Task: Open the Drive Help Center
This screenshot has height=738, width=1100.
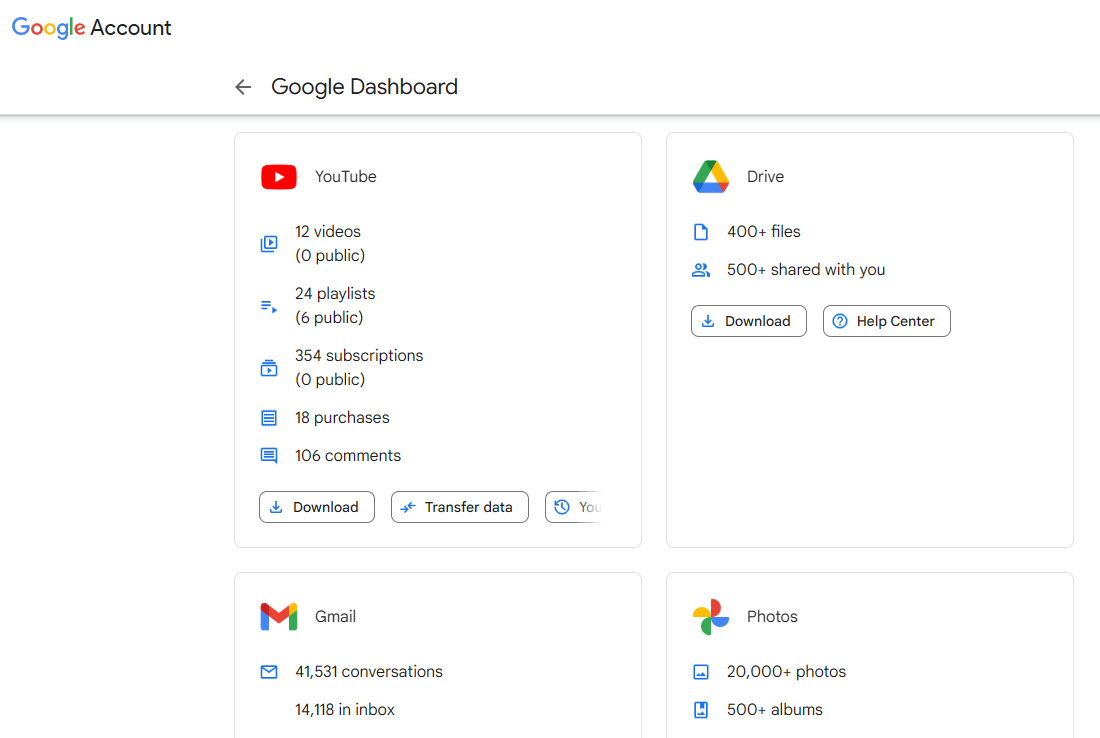Action: pyautogui.click(x=886, y=321)
